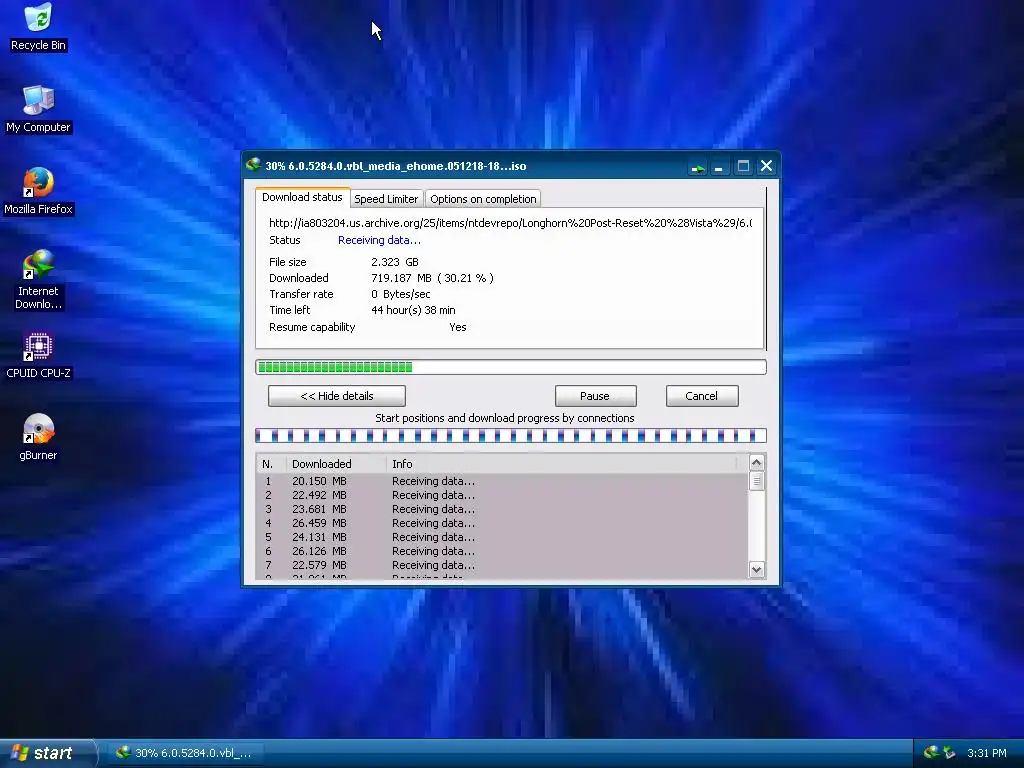Image resolution: width=1024 pixels, height=768 pixels.
Task: Close the download progress window
Action: 767,167
